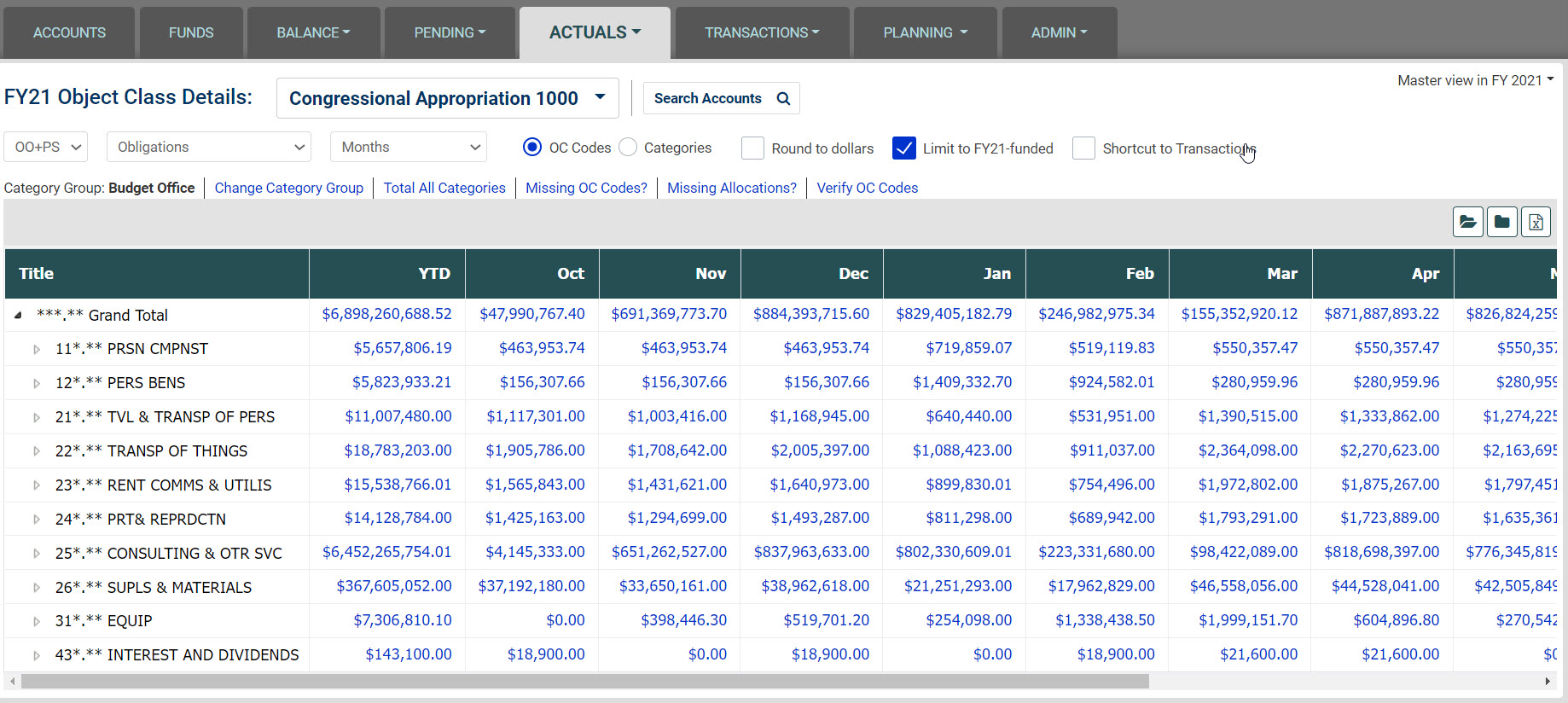Click Grand Total Feb $246,982,975.34
This screenshot has width=1568, height=703.
coord(1096,314)
